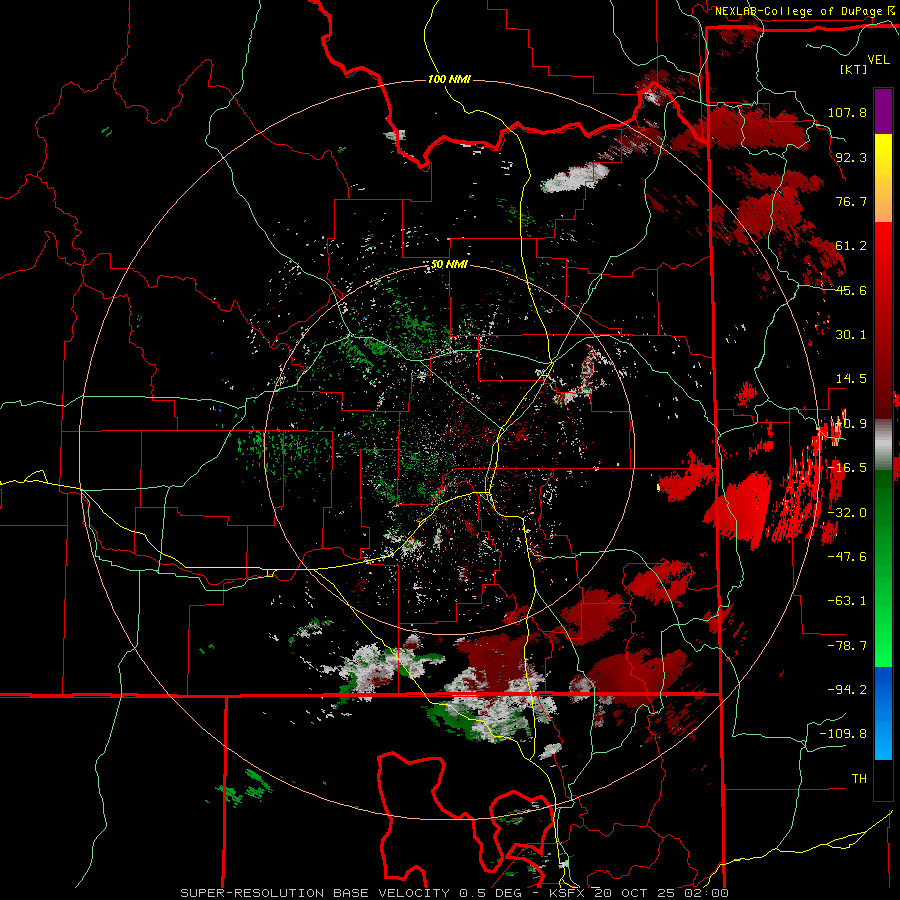Click the Super-Resolution Base Velocity caption
The height and width of the screenshot is (900, 900).
pos(455,893)
